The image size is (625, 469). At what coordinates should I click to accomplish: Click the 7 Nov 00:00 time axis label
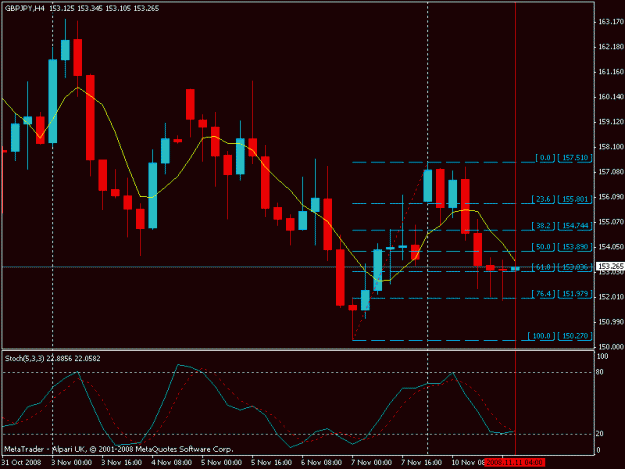coord(371,463)
